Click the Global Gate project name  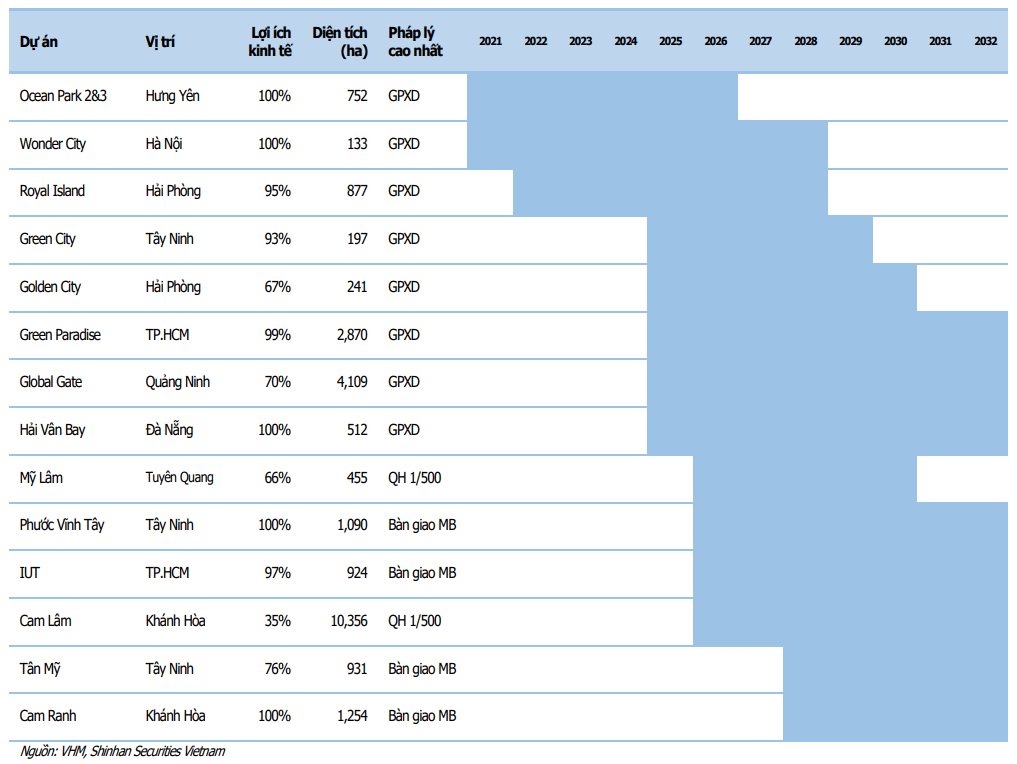[x=51, y=382]
